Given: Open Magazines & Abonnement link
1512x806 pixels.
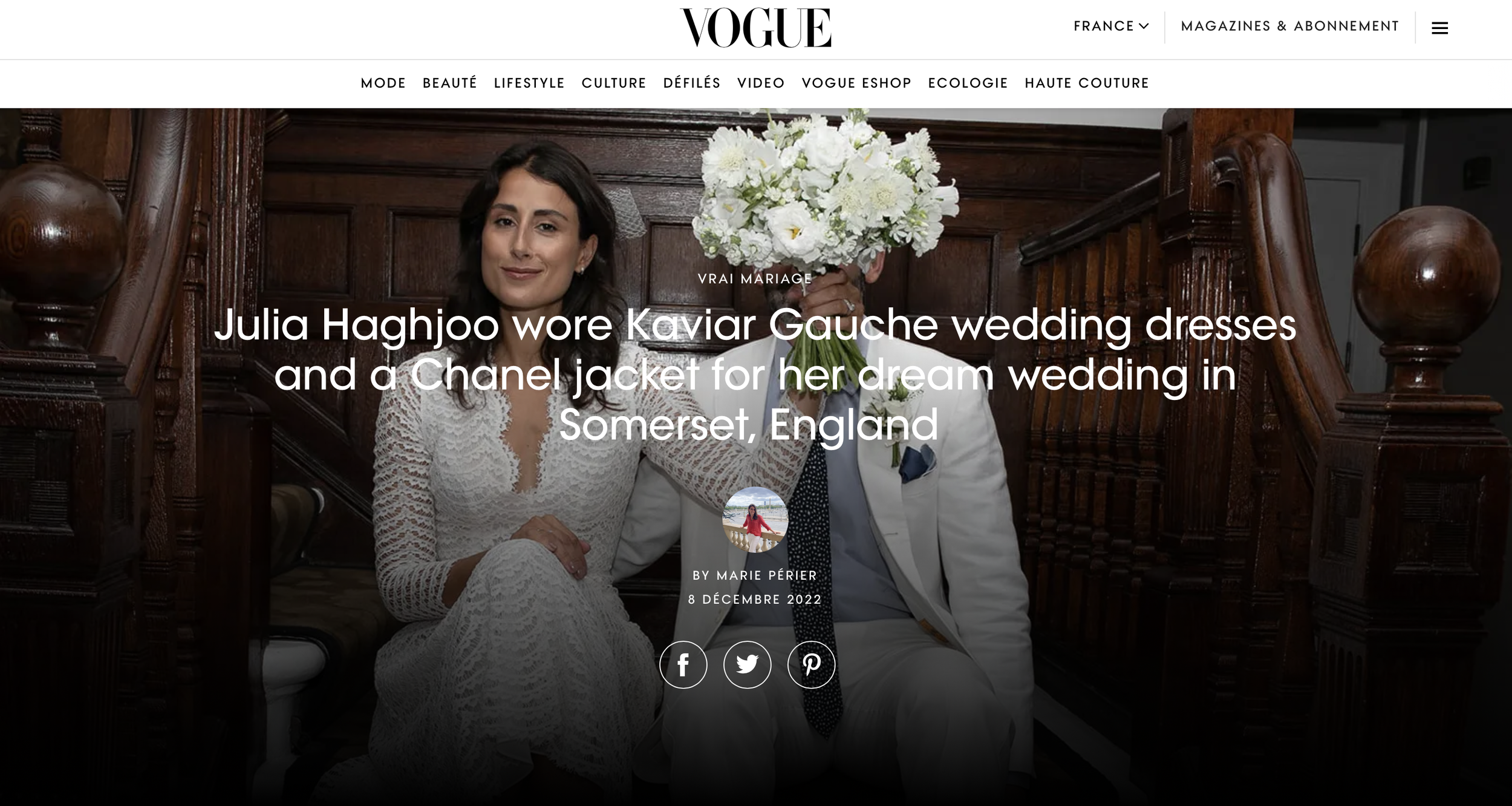Looking at the screenshot, I should point(1289,26).
